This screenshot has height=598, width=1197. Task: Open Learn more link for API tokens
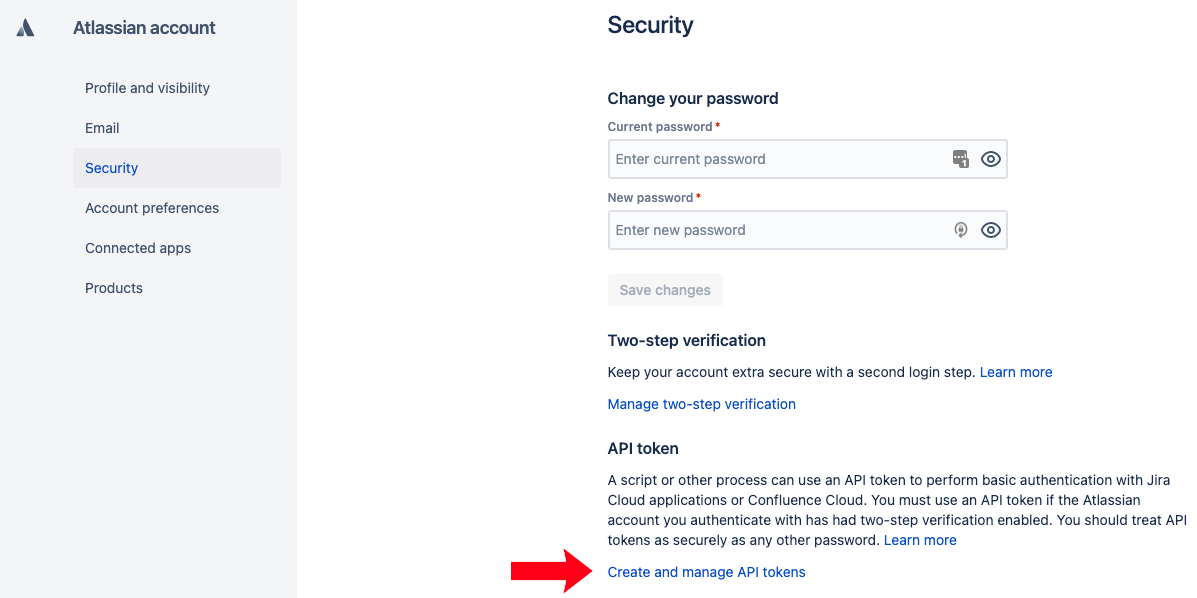(920, 540)
